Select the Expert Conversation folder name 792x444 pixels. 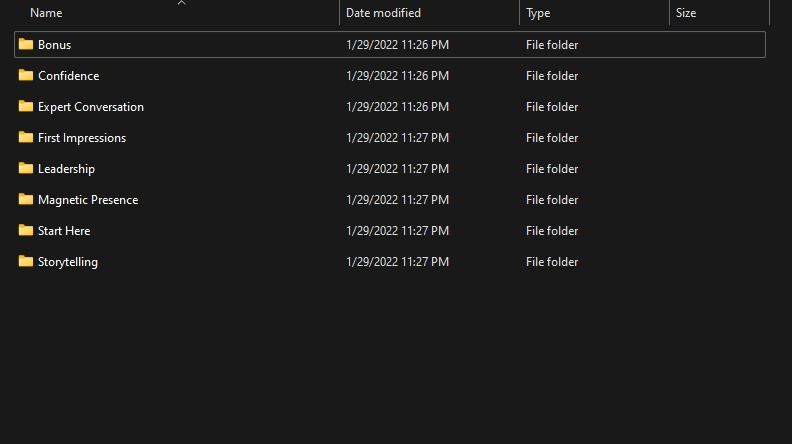pyautogui.click(x=91, y=107)
